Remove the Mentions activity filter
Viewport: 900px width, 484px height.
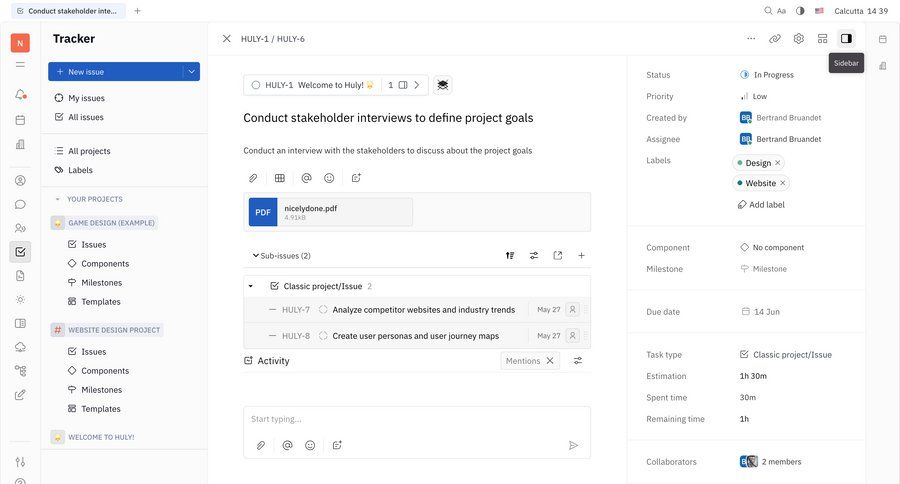[x=549, y=361]
